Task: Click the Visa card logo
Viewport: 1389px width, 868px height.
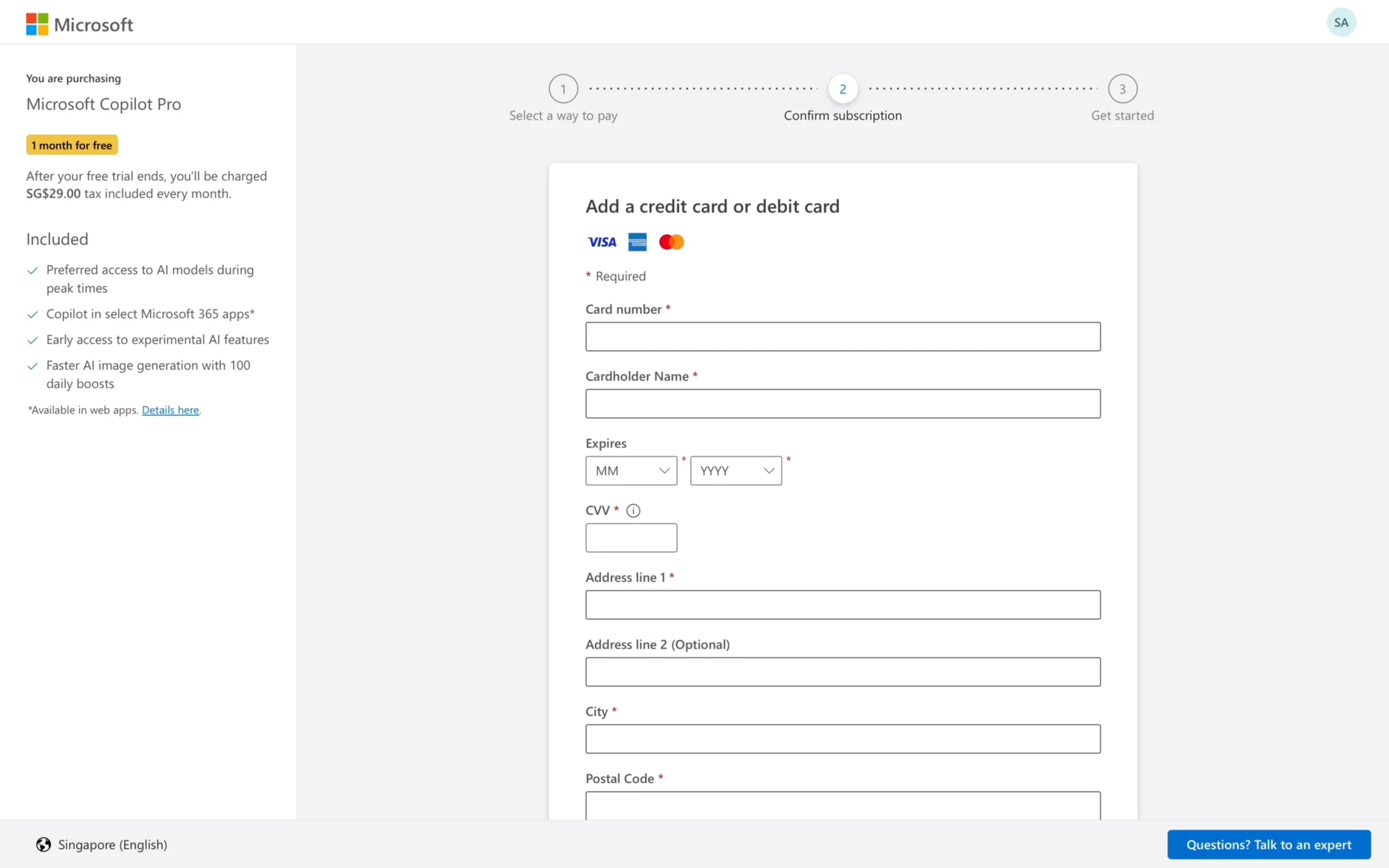Action: 601,242
